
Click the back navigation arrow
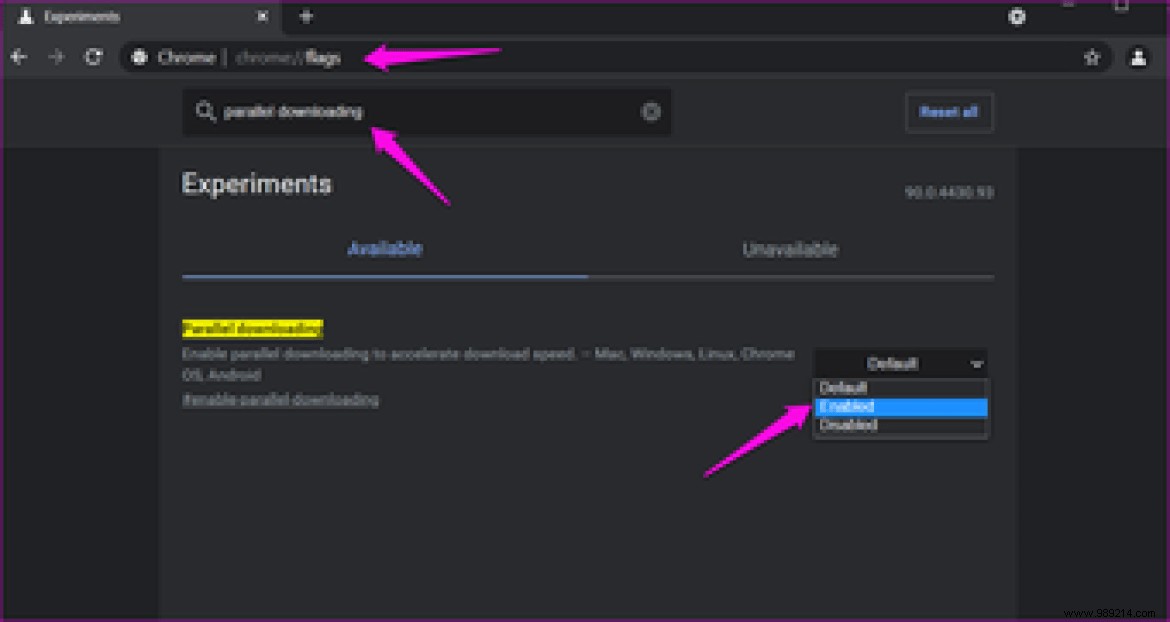point(18,57)
